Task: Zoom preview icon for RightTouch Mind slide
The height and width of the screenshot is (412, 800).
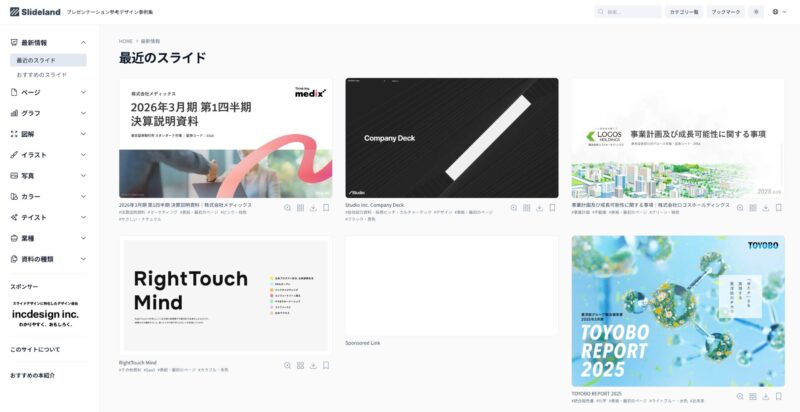Action: [x=288, y=366]
